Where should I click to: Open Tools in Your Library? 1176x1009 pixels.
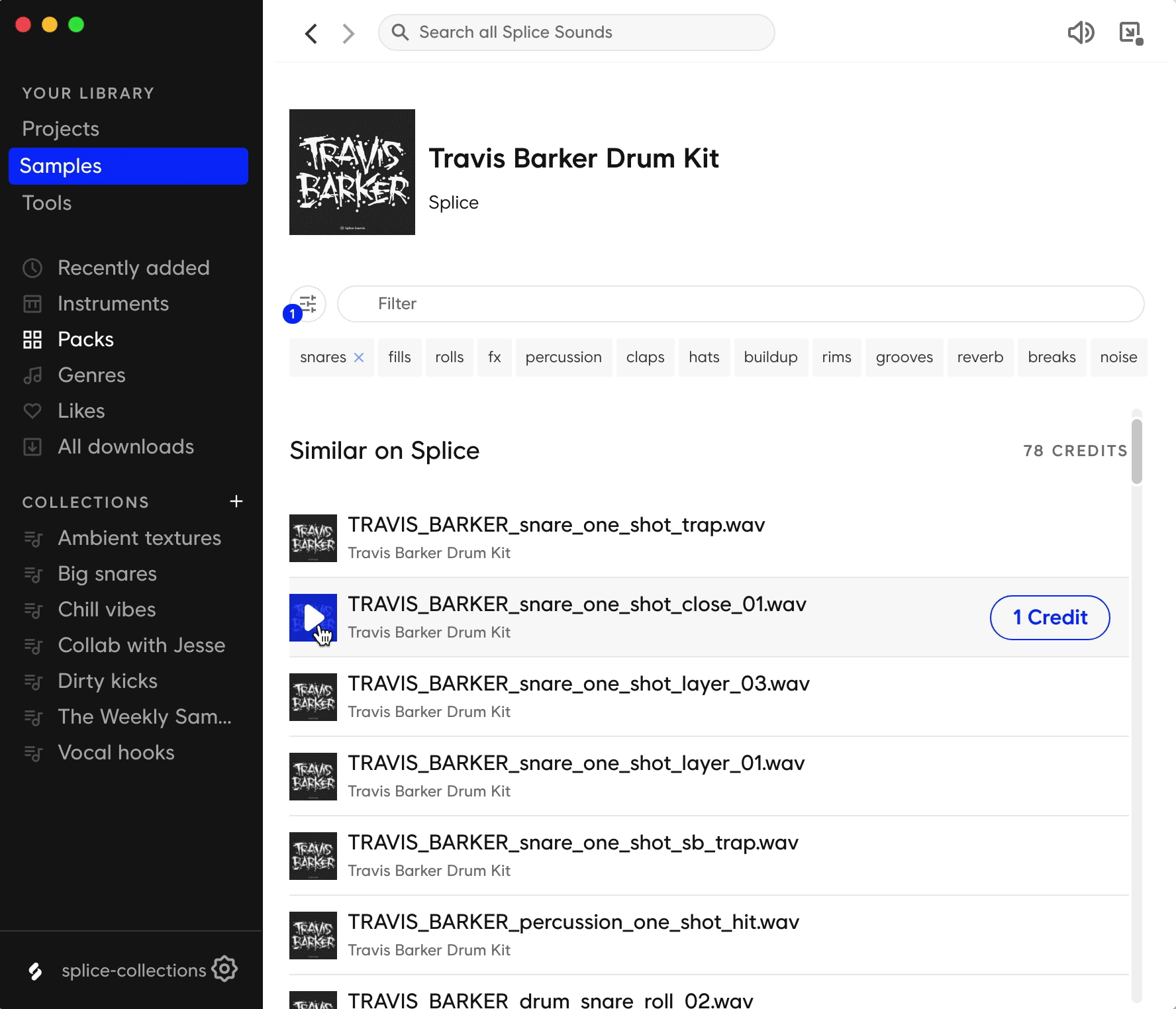pyautogui.click(x=46, y=203)
